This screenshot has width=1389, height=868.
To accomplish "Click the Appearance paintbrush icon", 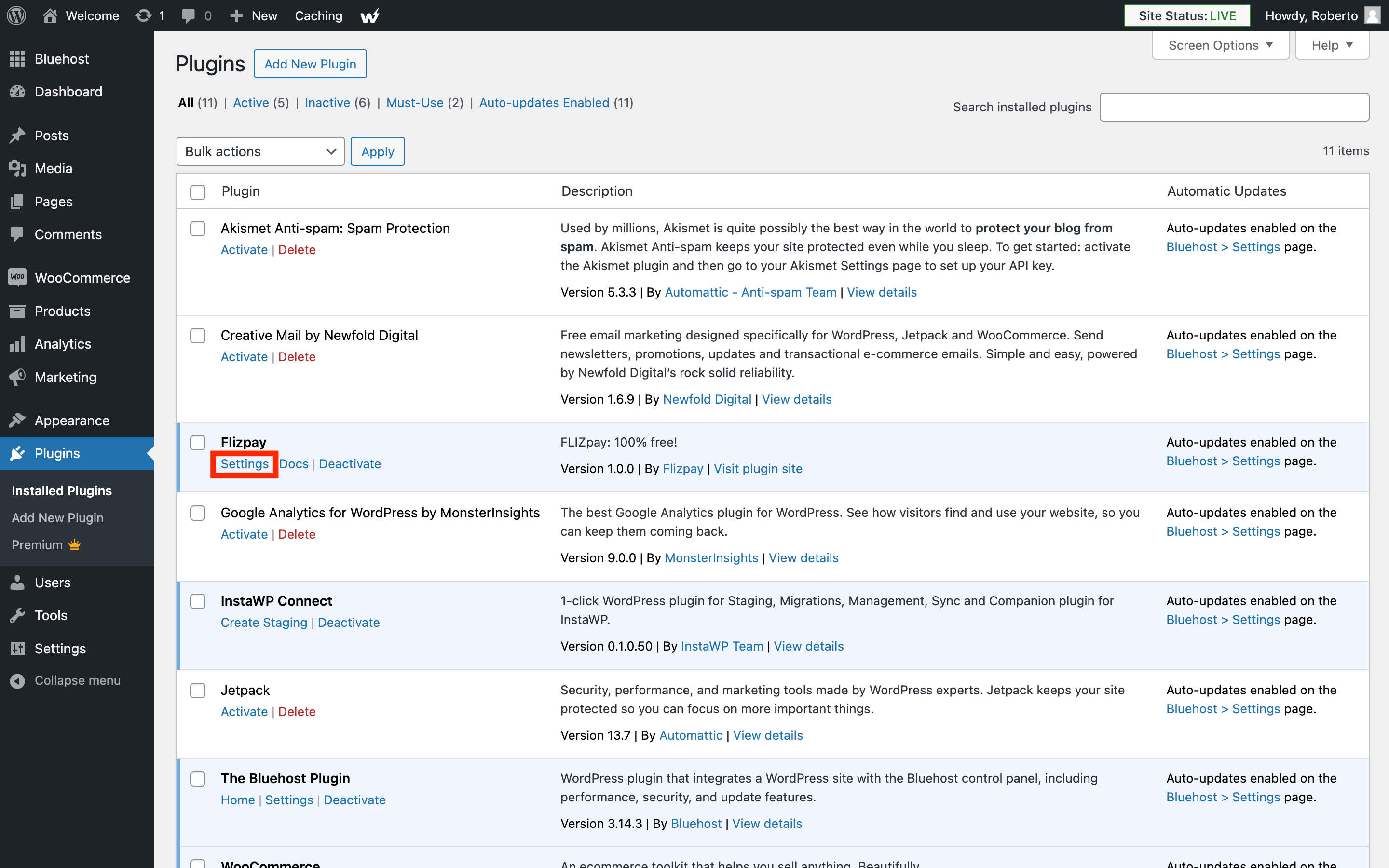I will [x=17, y=420].
